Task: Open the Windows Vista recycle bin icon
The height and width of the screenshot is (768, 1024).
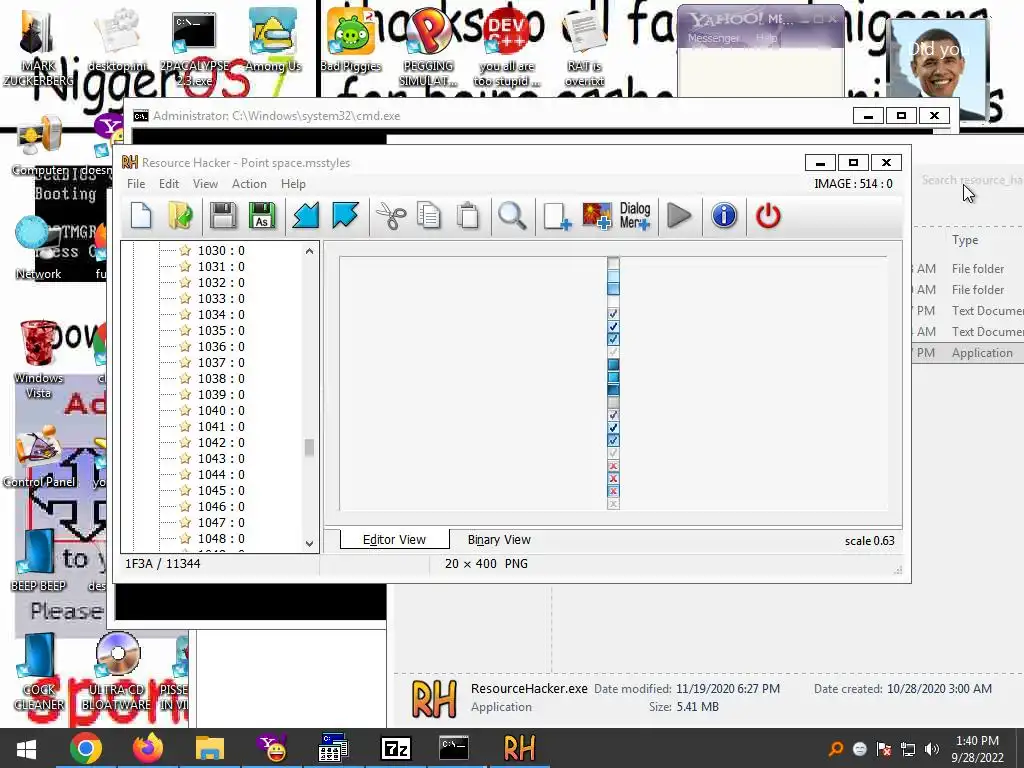Action: coord(39,359)
